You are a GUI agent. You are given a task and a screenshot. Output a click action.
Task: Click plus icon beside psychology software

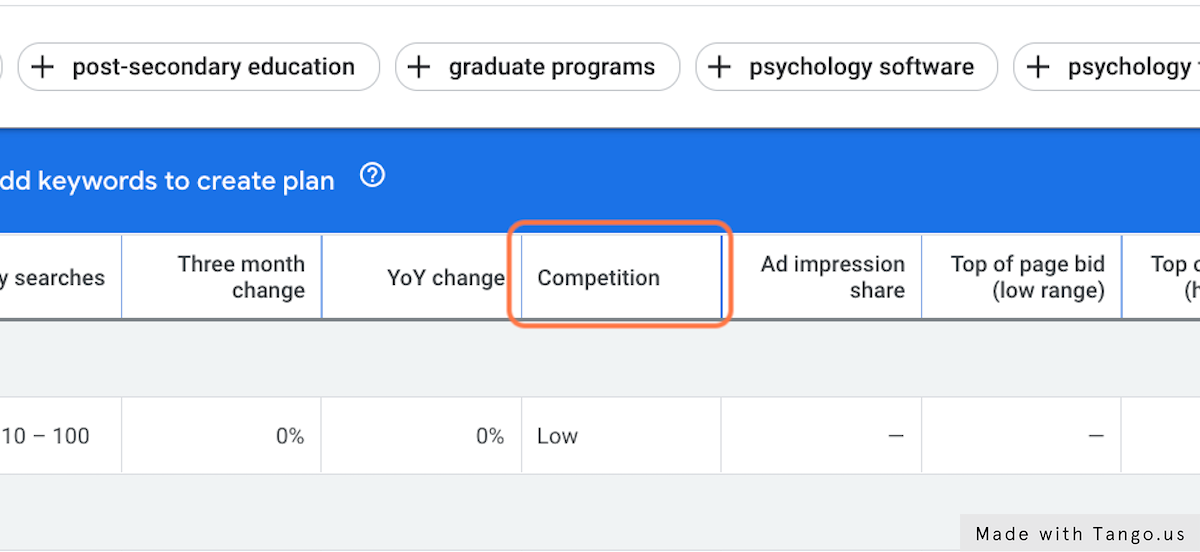[719, 67]
